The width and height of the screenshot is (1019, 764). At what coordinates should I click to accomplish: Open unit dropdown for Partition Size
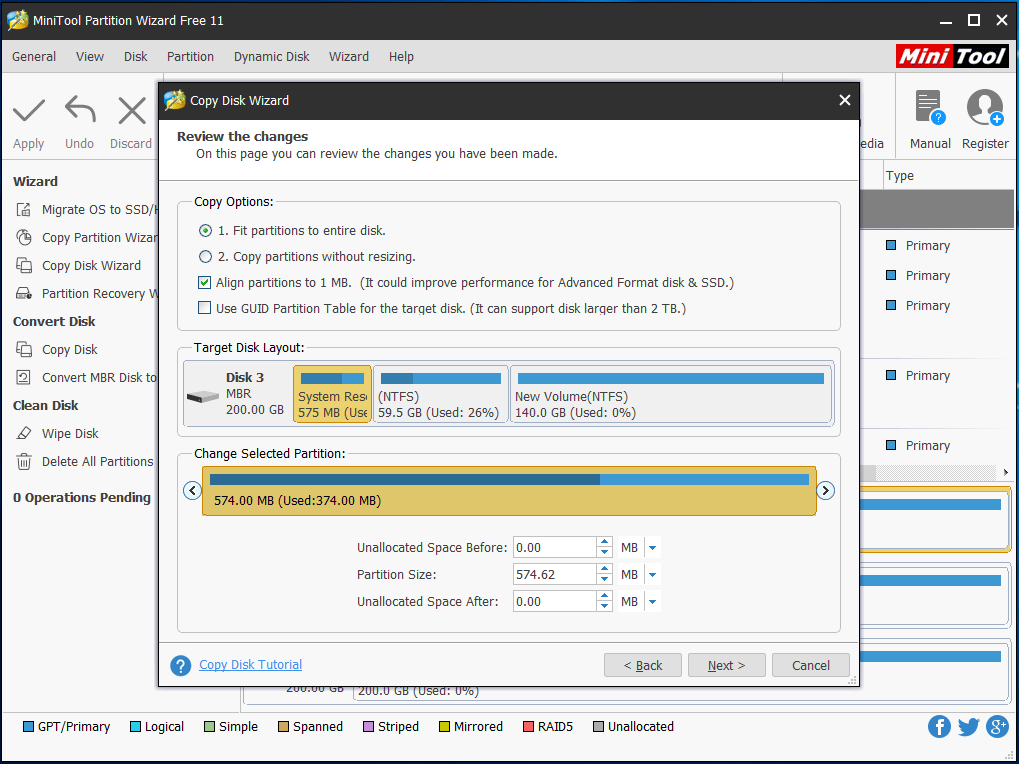[652, 575]
